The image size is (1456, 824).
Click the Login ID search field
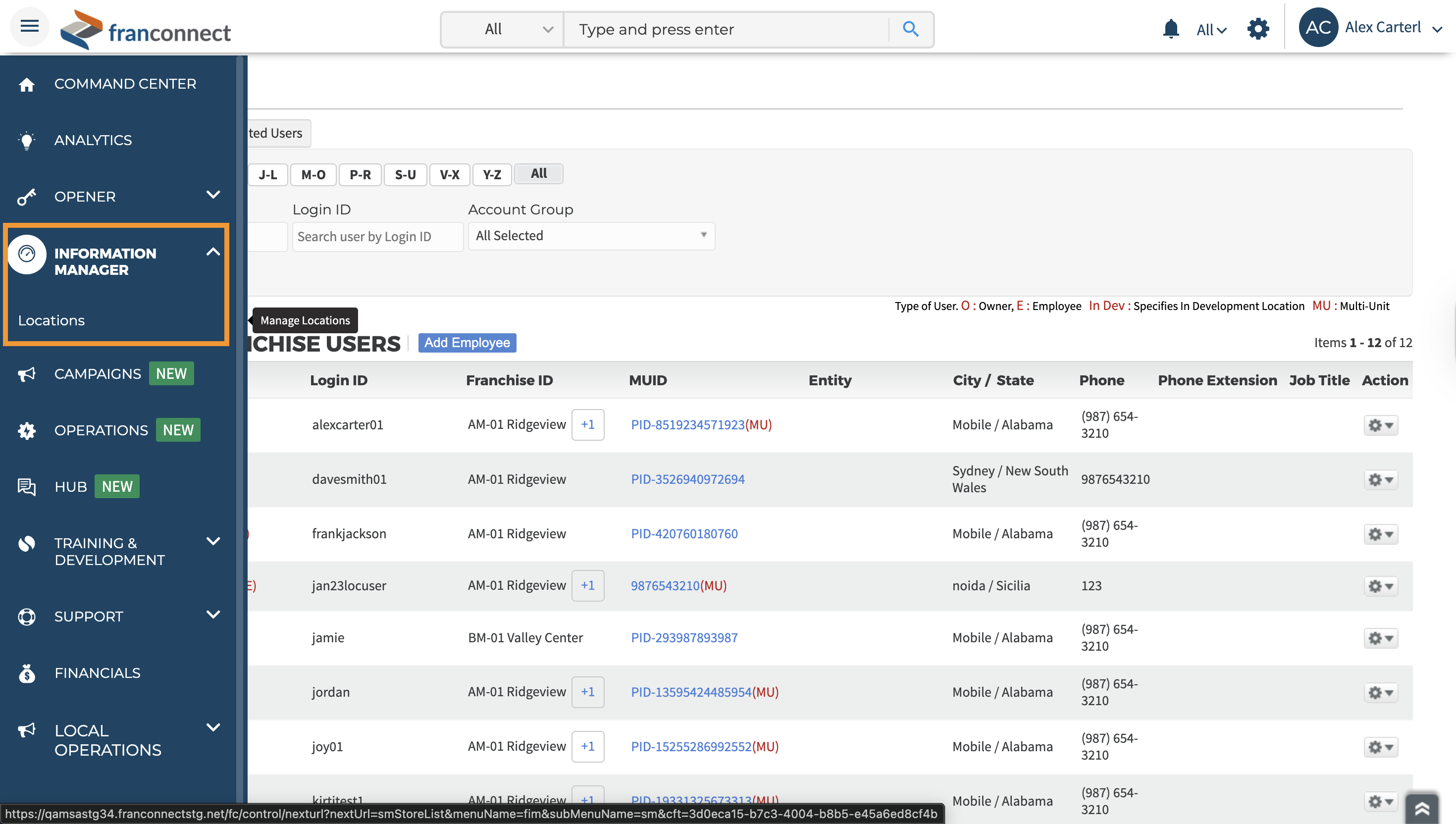point(377,237)
